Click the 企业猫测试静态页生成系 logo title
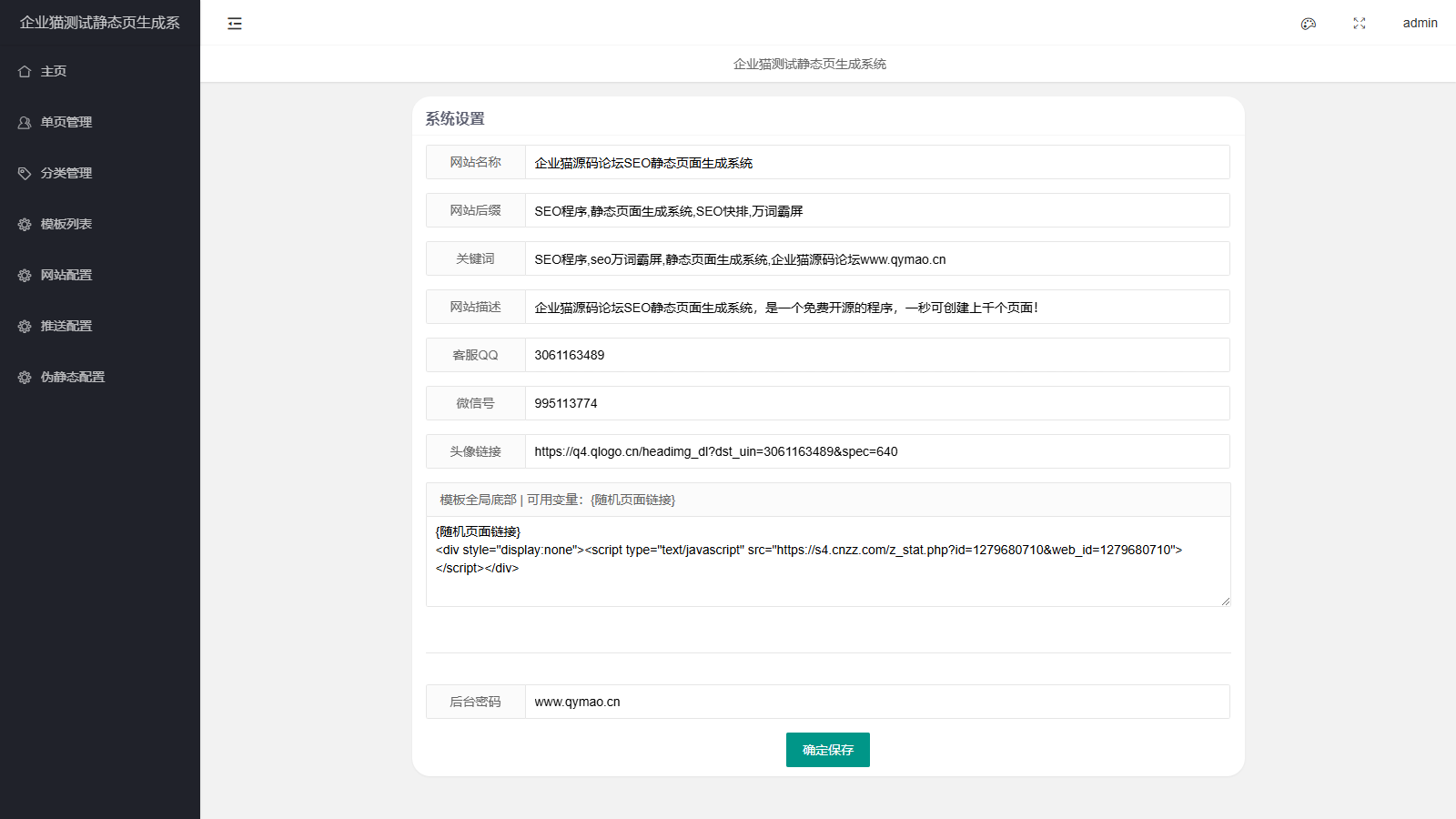This screenshot has width=1456, height=819. (100, 23)
